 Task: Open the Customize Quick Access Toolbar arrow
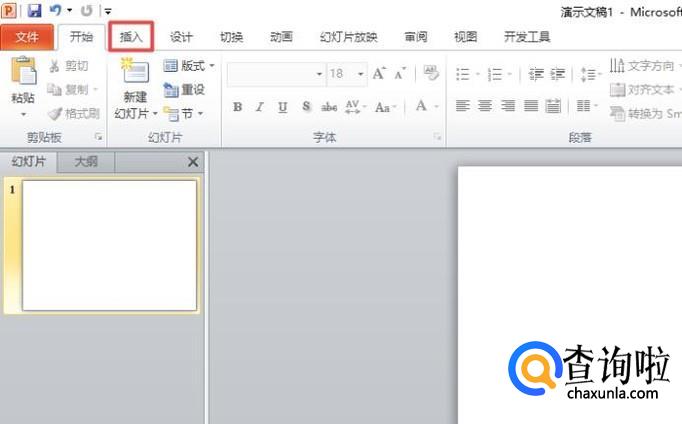coord(108,11)
